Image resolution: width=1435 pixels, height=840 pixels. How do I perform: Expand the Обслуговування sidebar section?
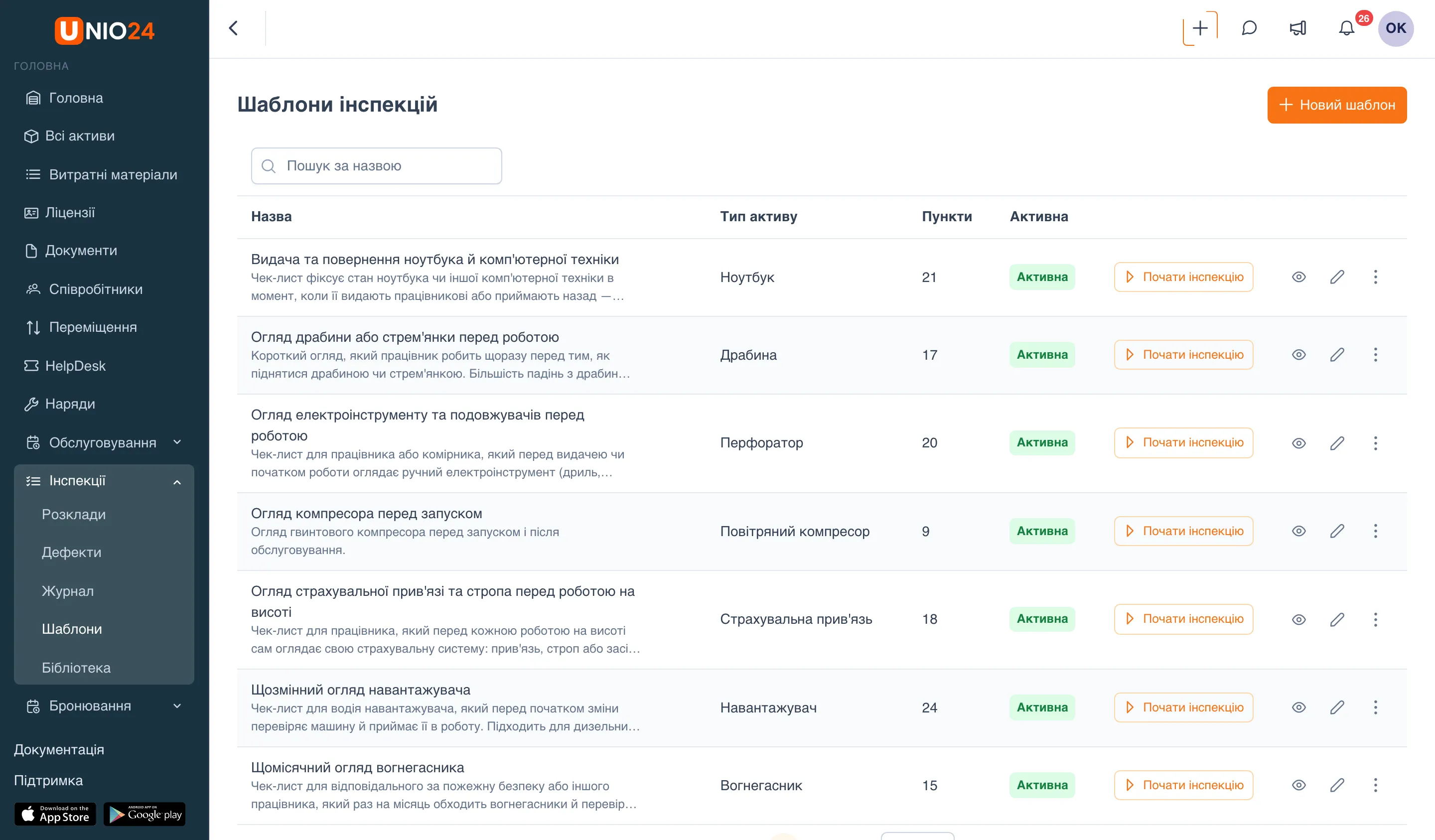pyautogui.click(x=104, y=442)
